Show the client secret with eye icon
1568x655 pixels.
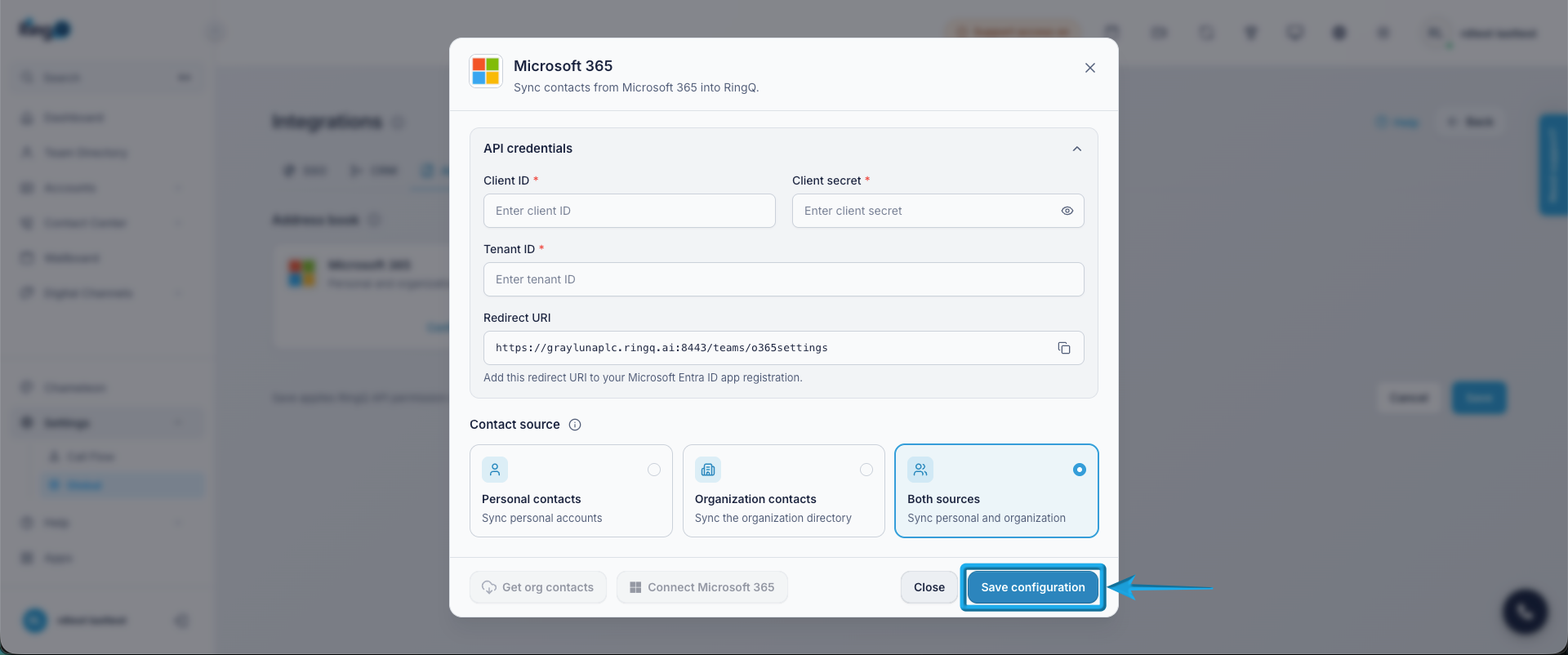point(1067,211)
